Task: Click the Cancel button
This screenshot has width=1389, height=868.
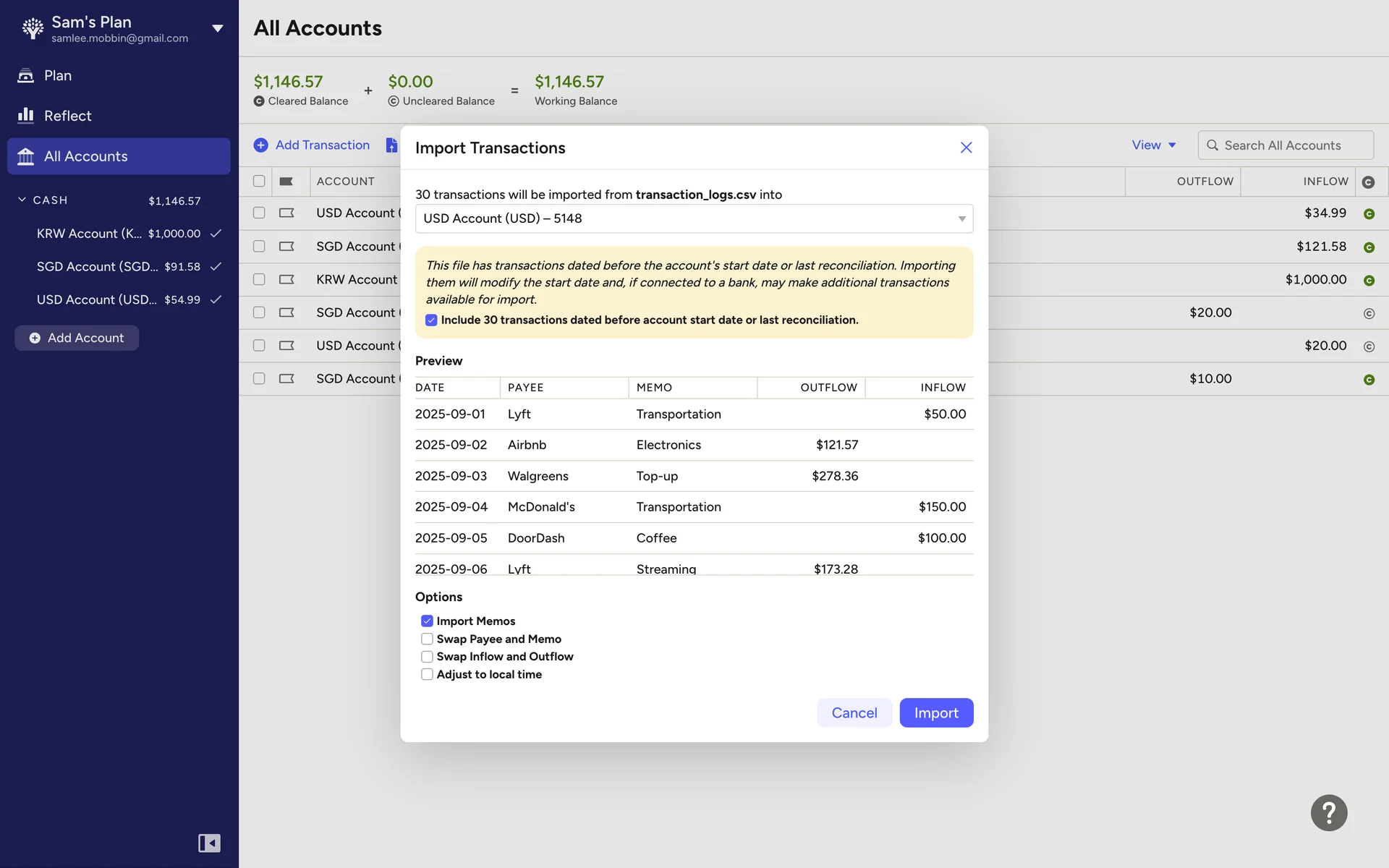Action: point(854,712)
